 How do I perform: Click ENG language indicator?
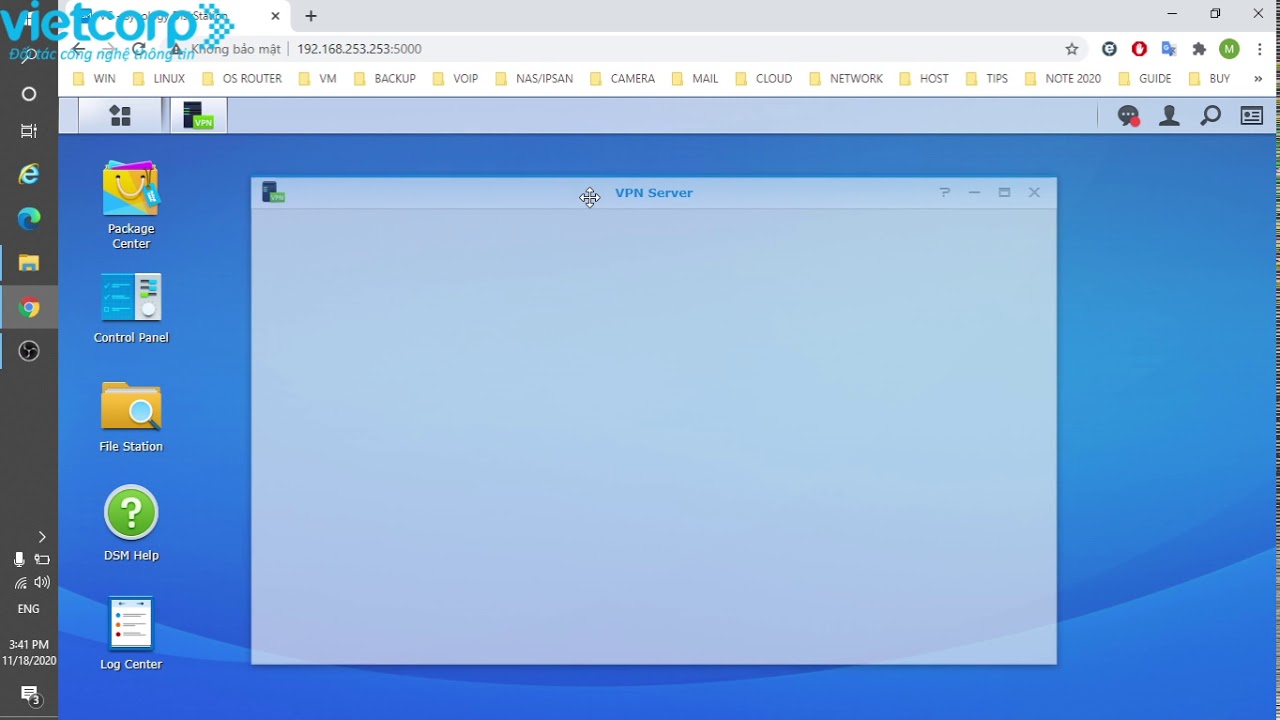tap(29, 609)
